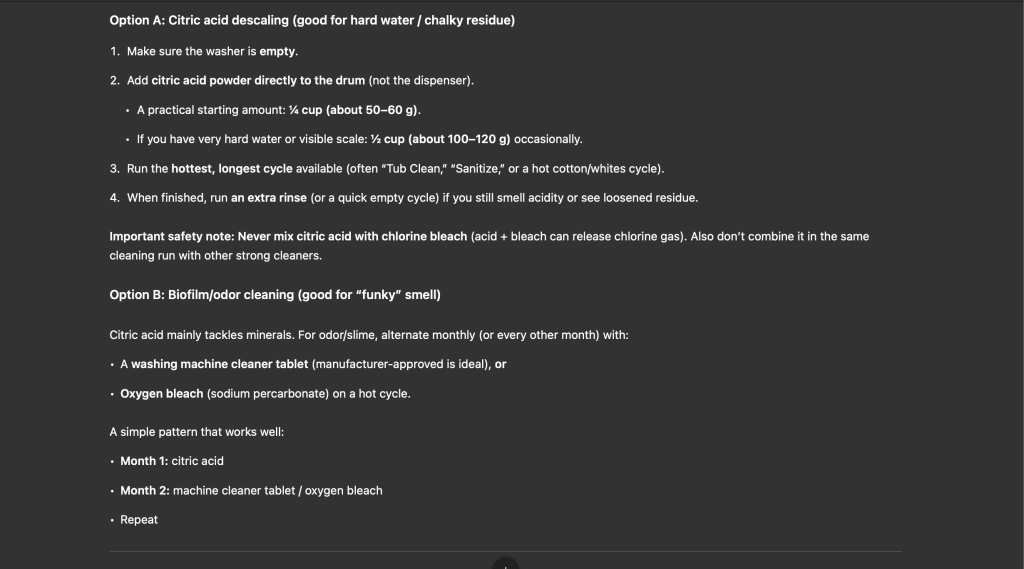Click the "cleaning run with other strong cleaners" line

215,256
